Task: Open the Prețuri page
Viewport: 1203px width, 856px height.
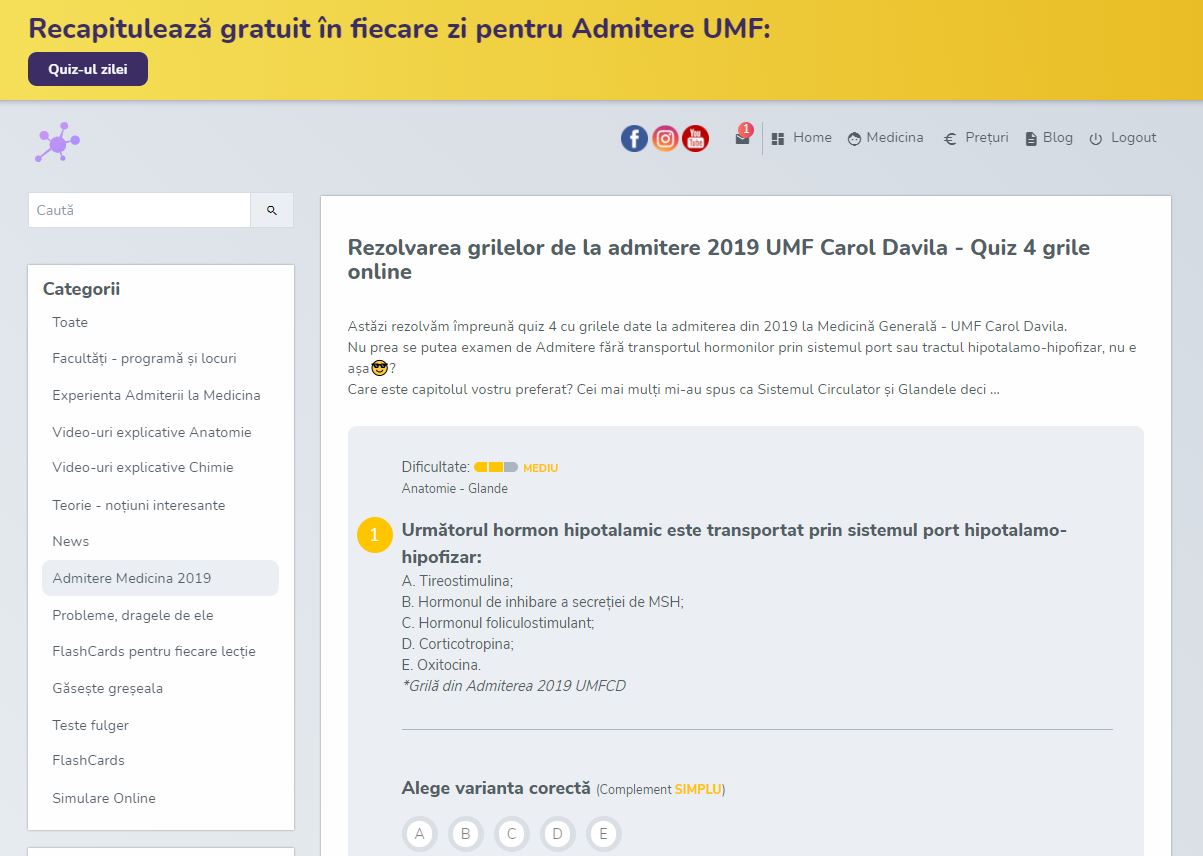Action: click(987, 138)
